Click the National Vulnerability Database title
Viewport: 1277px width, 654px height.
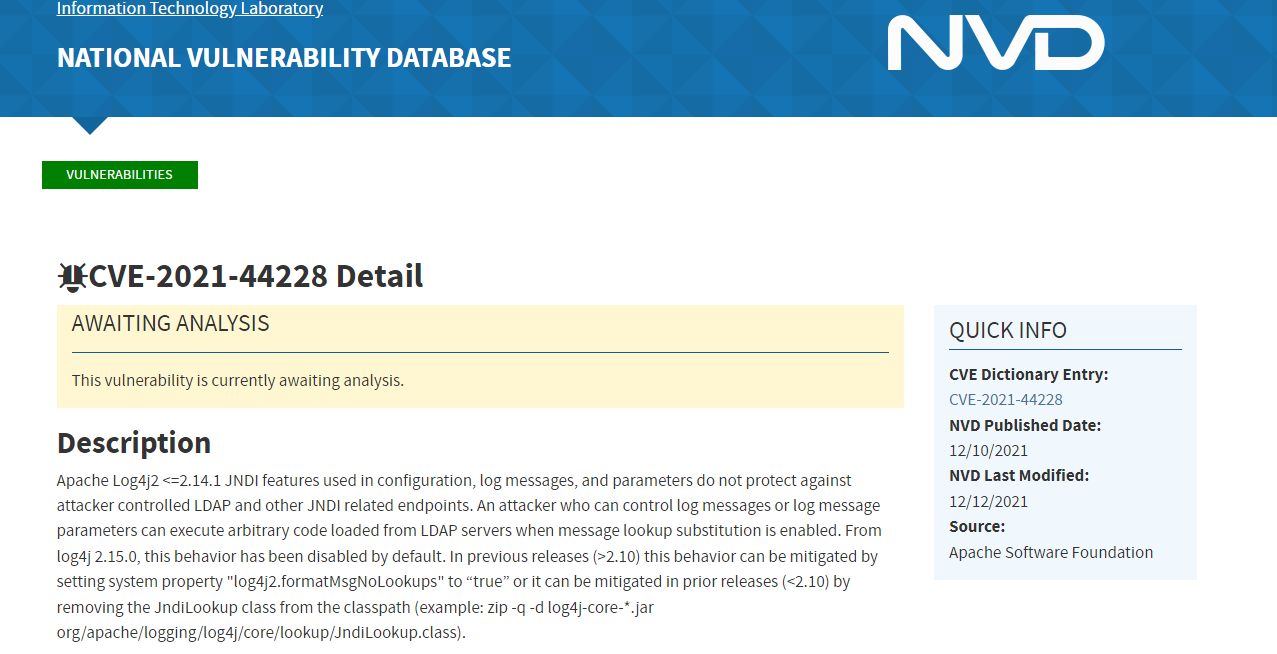point(284,58)
